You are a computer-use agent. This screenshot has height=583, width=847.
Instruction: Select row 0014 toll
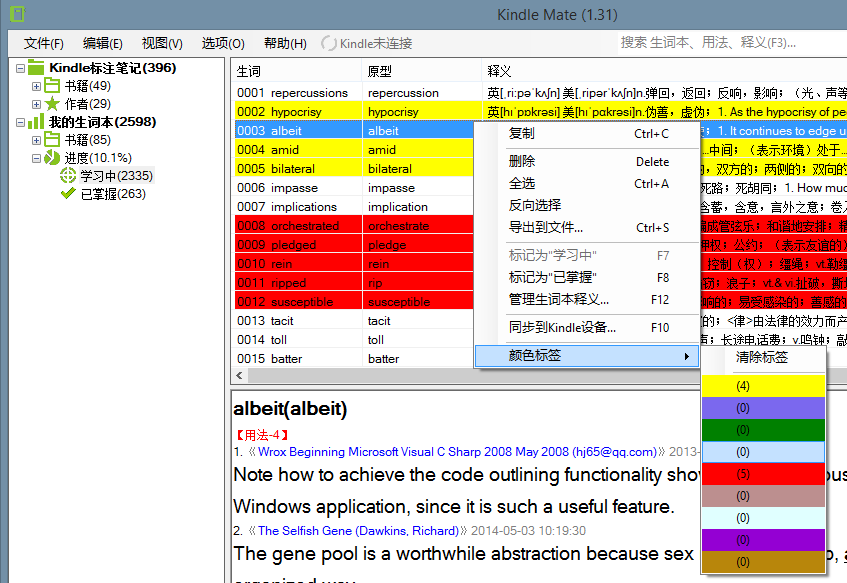tap(354, 340)
